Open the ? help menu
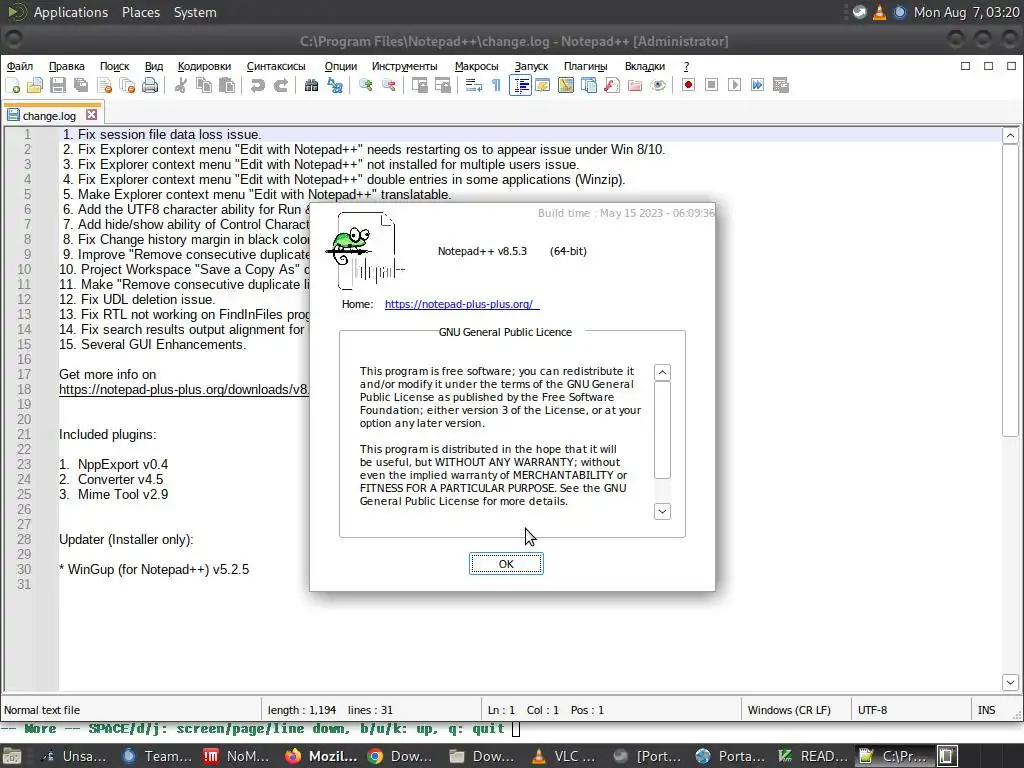This screenshot has height=768, width=1024. tap(686, 66)
